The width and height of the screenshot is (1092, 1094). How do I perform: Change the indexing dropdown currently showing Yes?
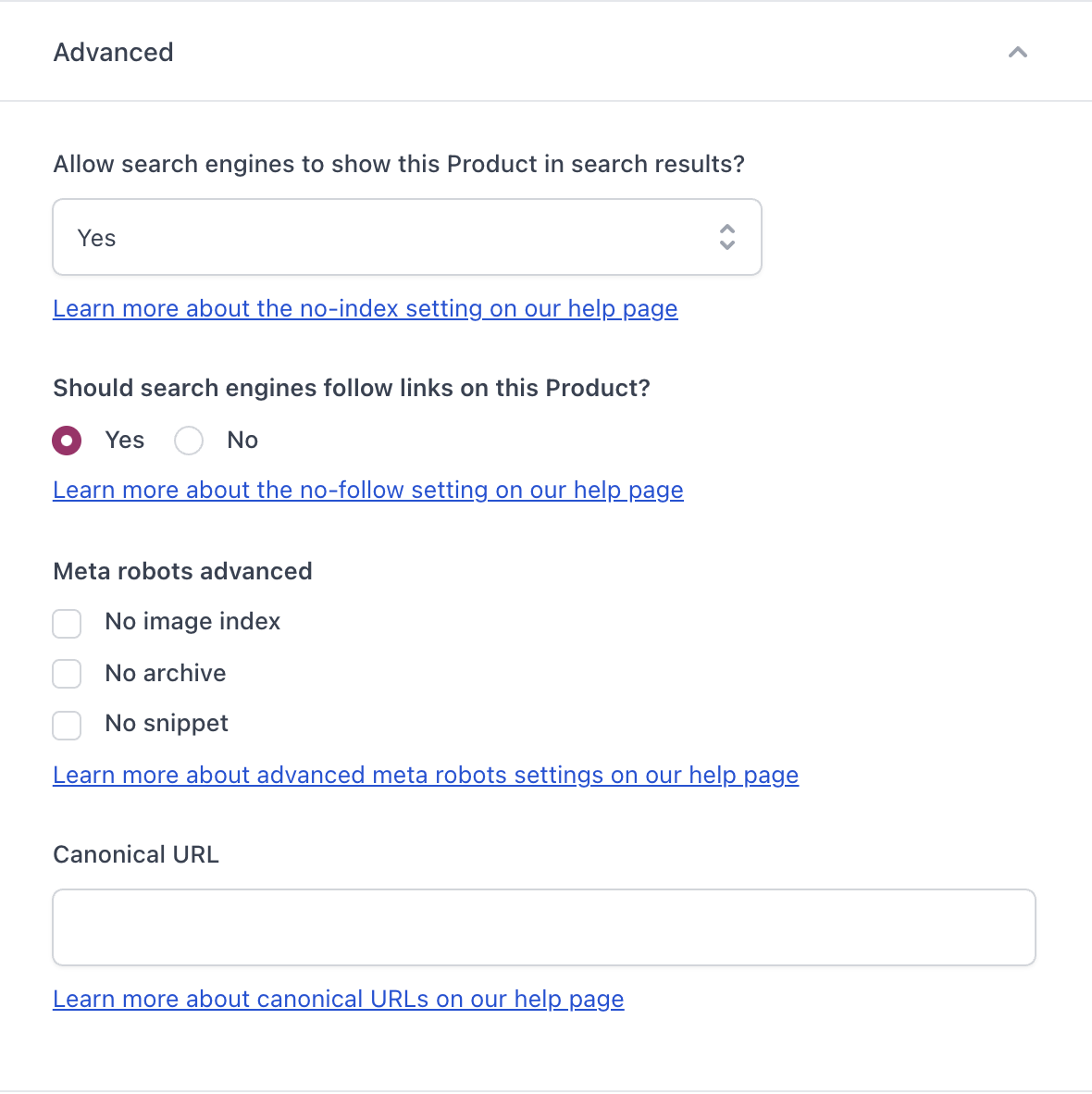click(407, 237)
